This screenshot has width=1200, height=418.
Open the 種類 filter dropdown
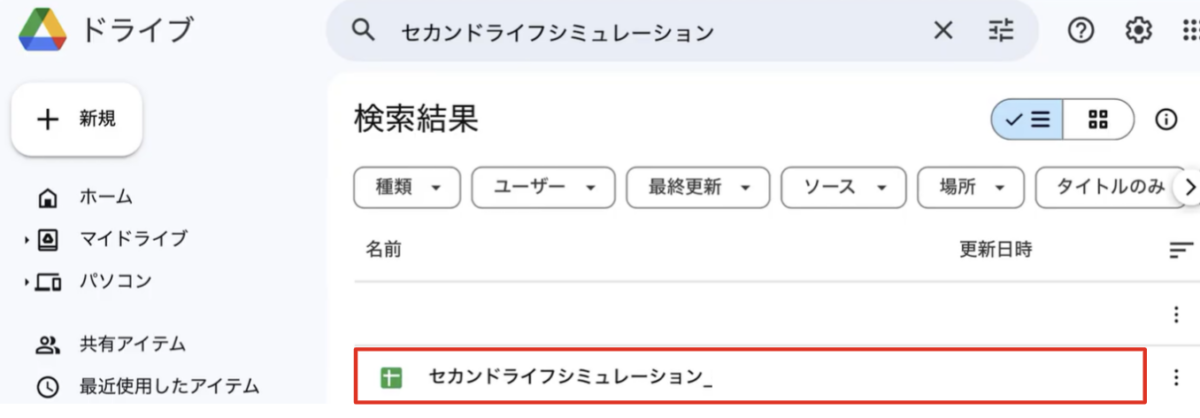click(408, 187)
